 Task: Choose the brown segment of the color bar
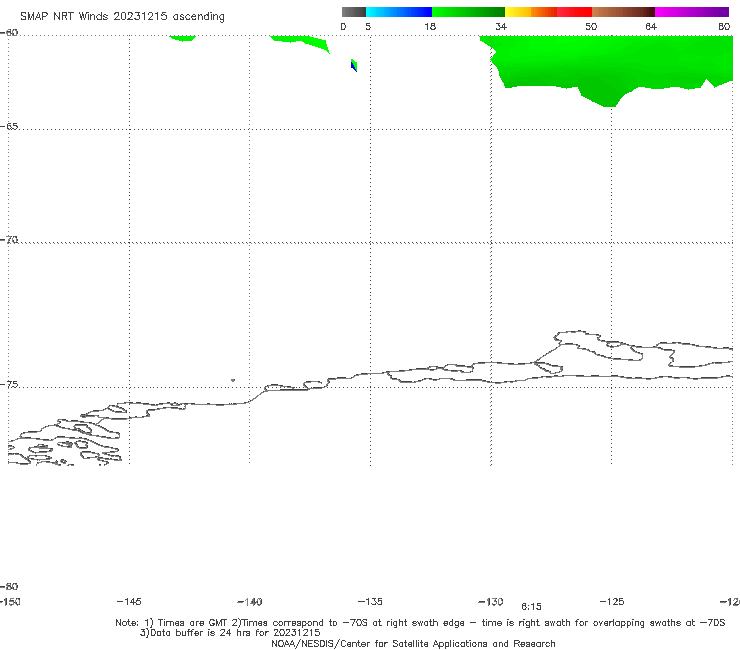point(623,12)
